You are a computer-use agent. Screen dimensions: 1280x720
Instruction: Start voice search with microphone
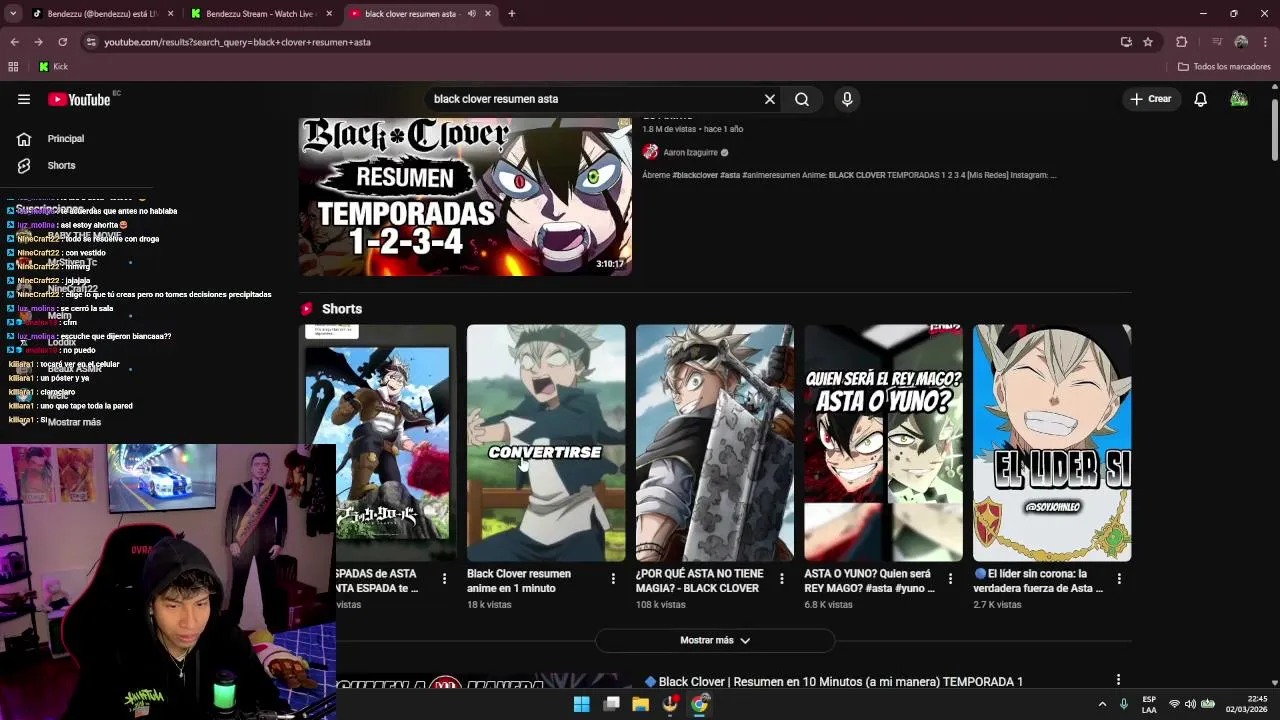tap(847, 99)
